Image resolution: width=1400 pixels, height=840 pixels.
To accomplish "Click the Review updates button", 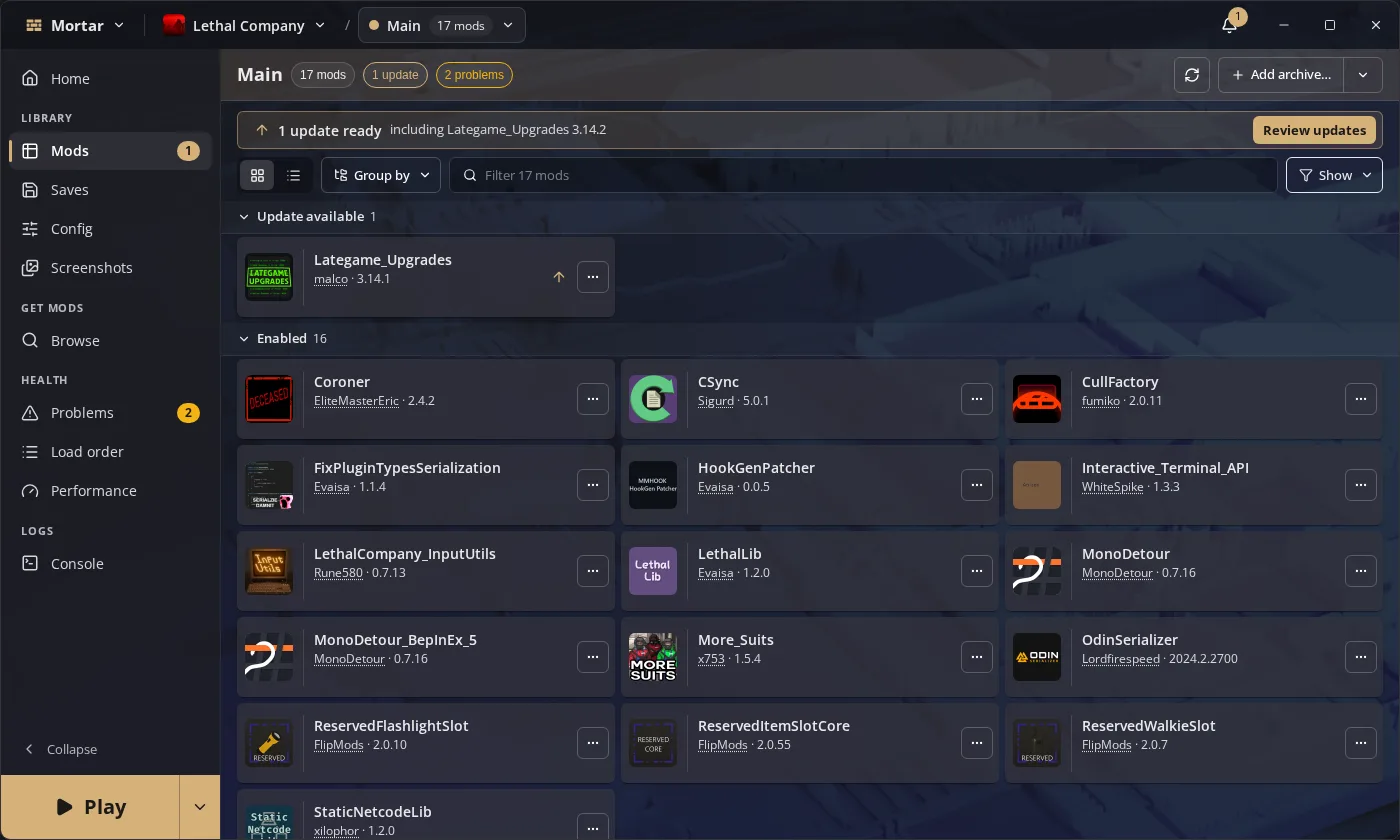I will coord(1314,130).
